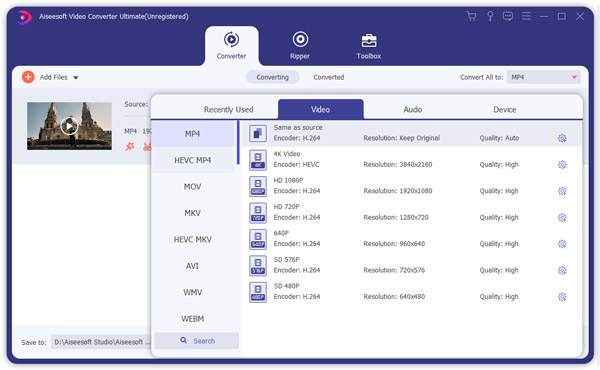Select 'Resolution: 640x480' text
The width and height of the screenshot is (600, 370).
[x=394, y=296]
